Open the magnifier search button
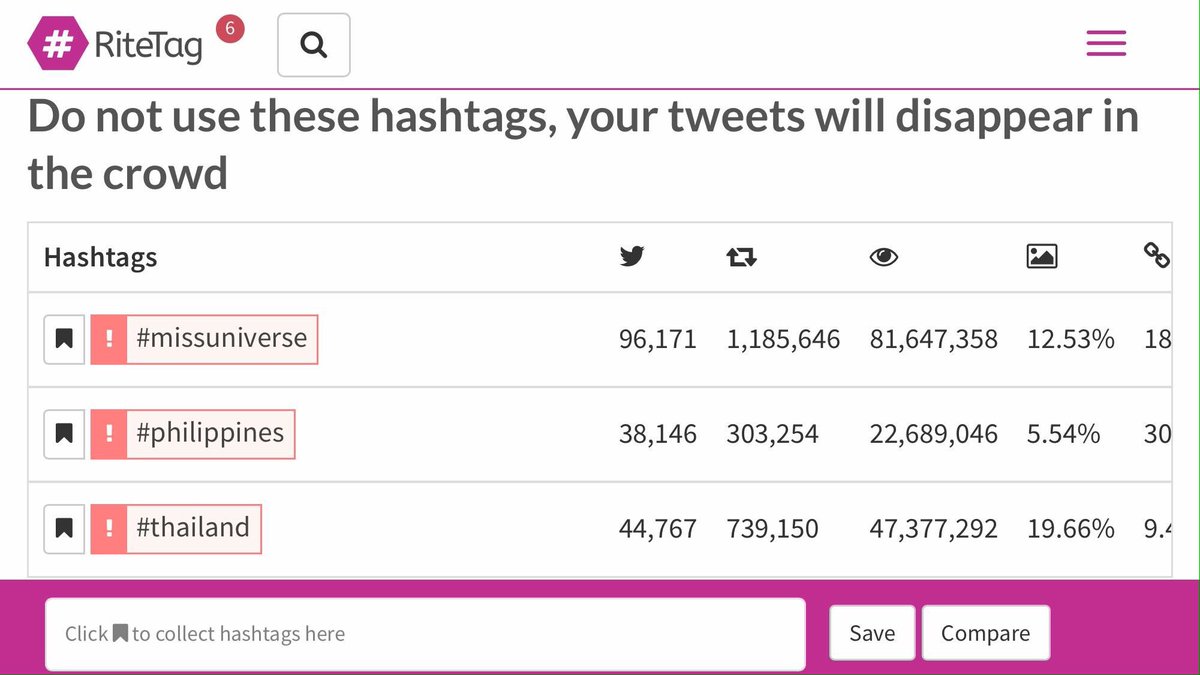The width and height of the screenshot is (1200, 675). click(314, 45)
